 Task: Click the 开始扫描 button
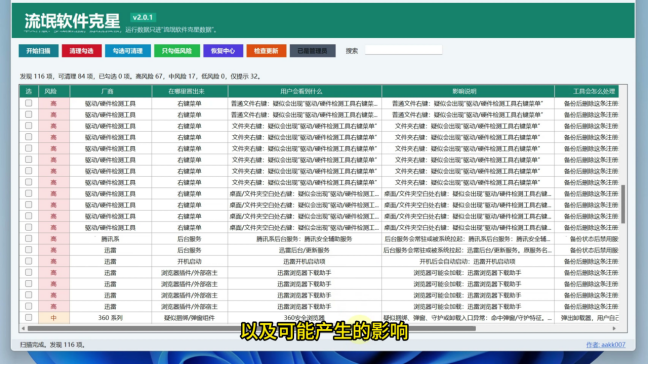pyautogui.click(x=38, y=51)
